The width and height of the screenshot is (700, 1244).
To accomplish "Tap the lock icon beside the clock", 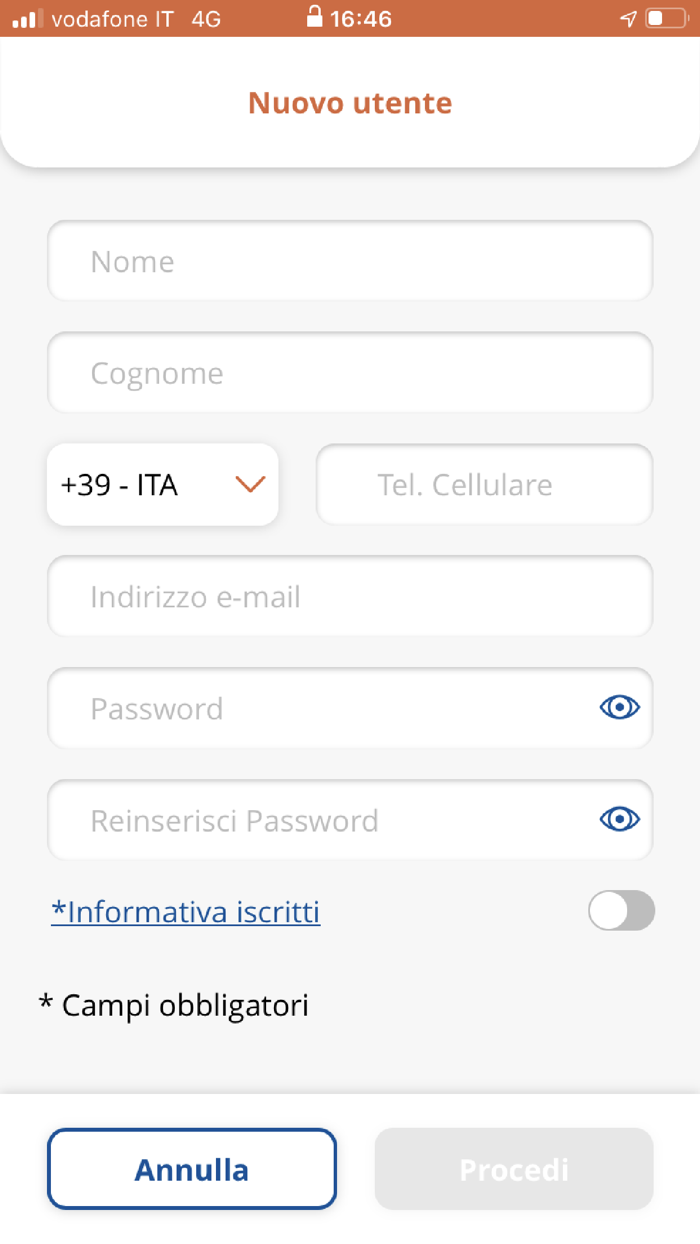I will [x=314, y=18].
